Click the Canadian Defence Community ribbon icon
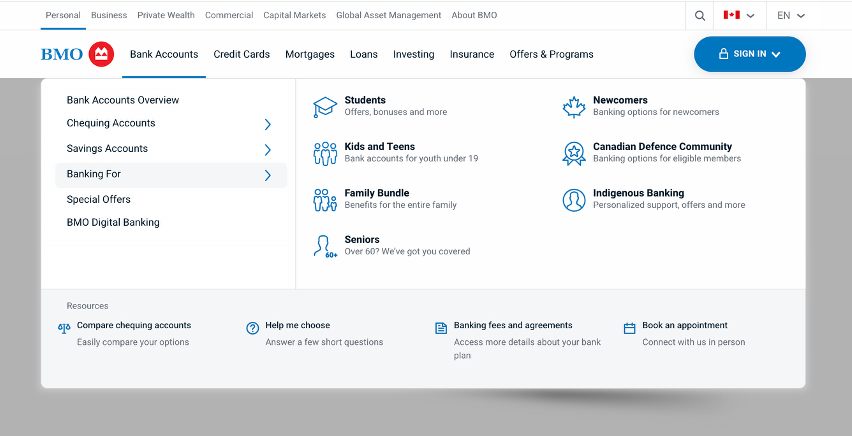This screenshot has width=852, height=436. tap(574, 154)
